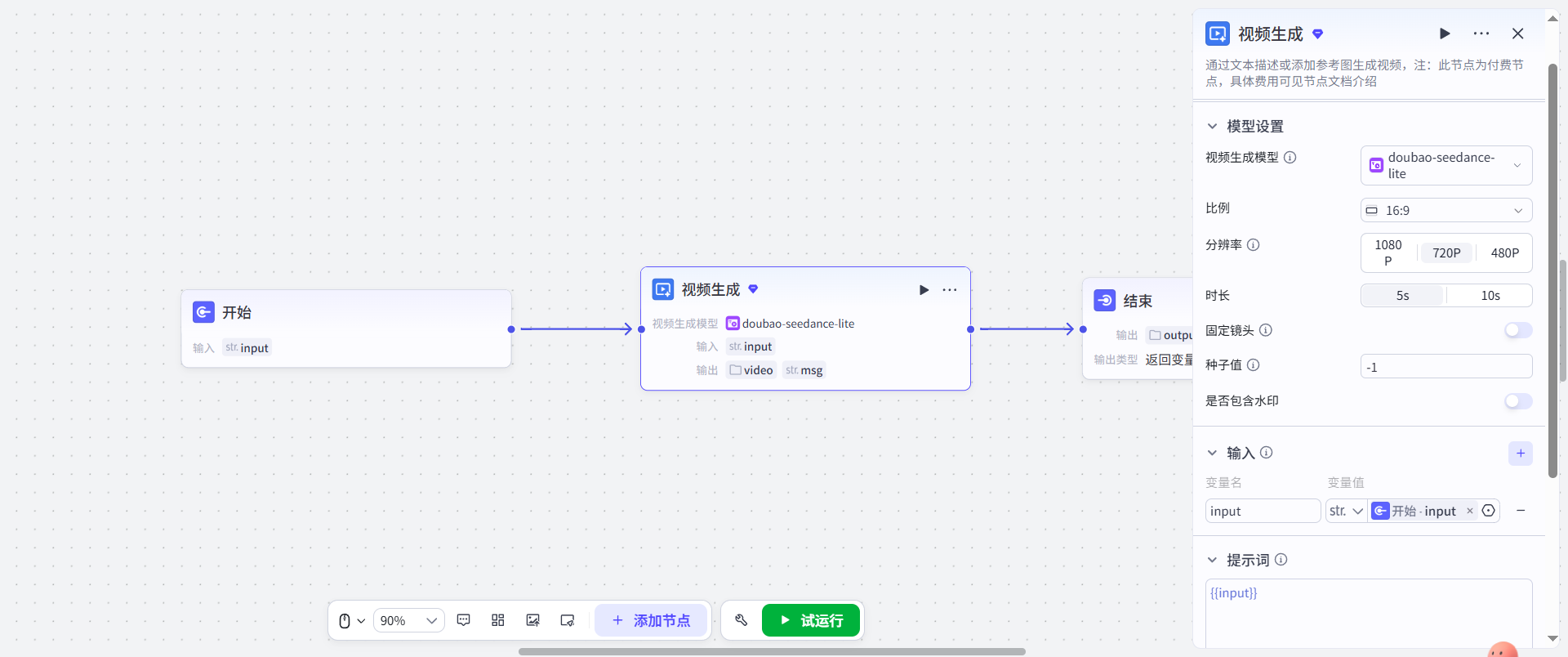Set duration to 5s
This screenshot has height=657, width=1568.
(1403, 295)
